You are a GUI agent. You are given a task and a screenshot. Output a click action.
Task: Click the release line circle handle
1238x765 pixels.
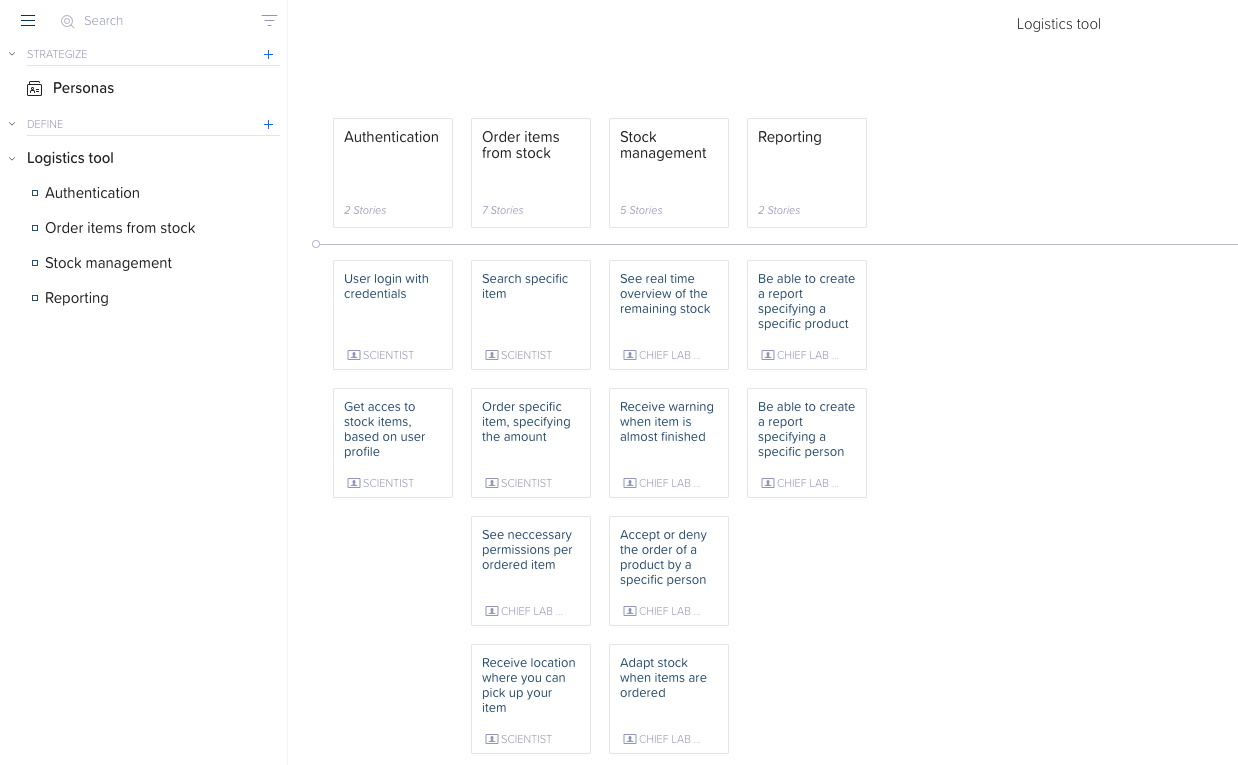316,244
